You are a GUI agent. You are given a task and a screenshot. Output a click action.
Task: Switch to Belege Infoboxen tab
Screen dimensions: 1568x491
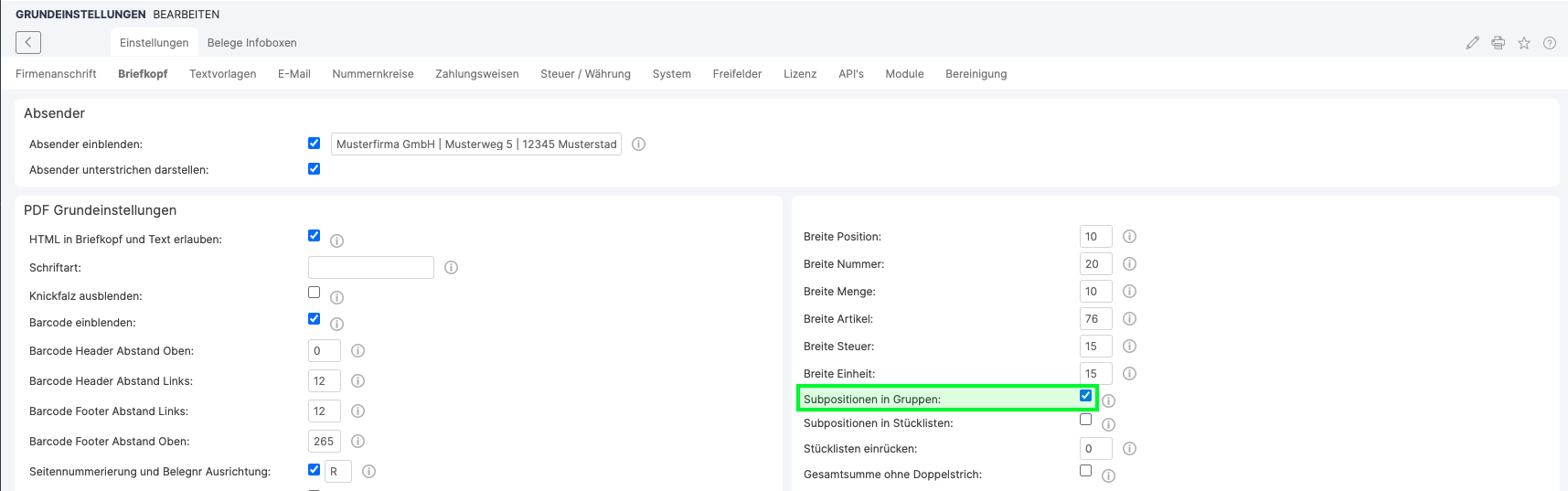251,43
